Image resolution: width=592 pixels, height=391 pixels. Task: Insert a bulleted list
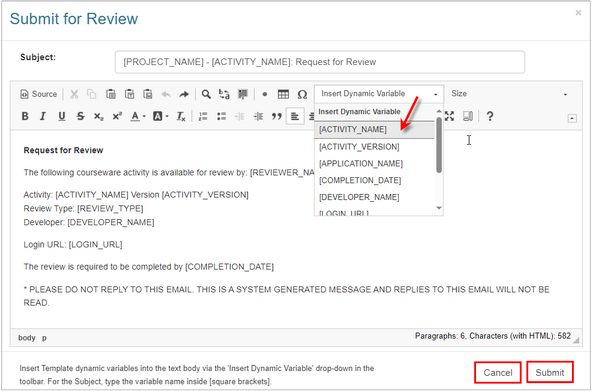tap(222, 116)
